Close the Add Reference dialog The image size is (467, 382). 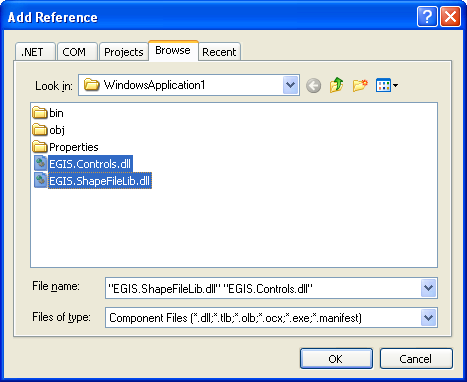pos(451,16)
